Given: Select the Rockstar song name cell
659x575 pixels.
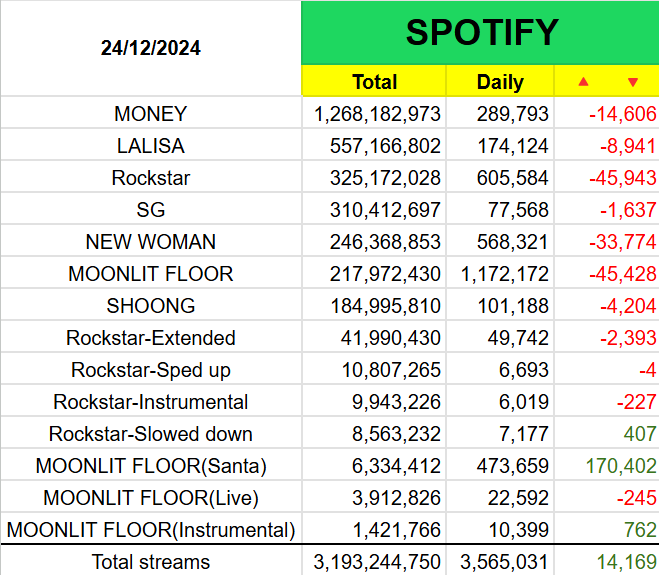Looking at the screenshot, I should point(151,177).
